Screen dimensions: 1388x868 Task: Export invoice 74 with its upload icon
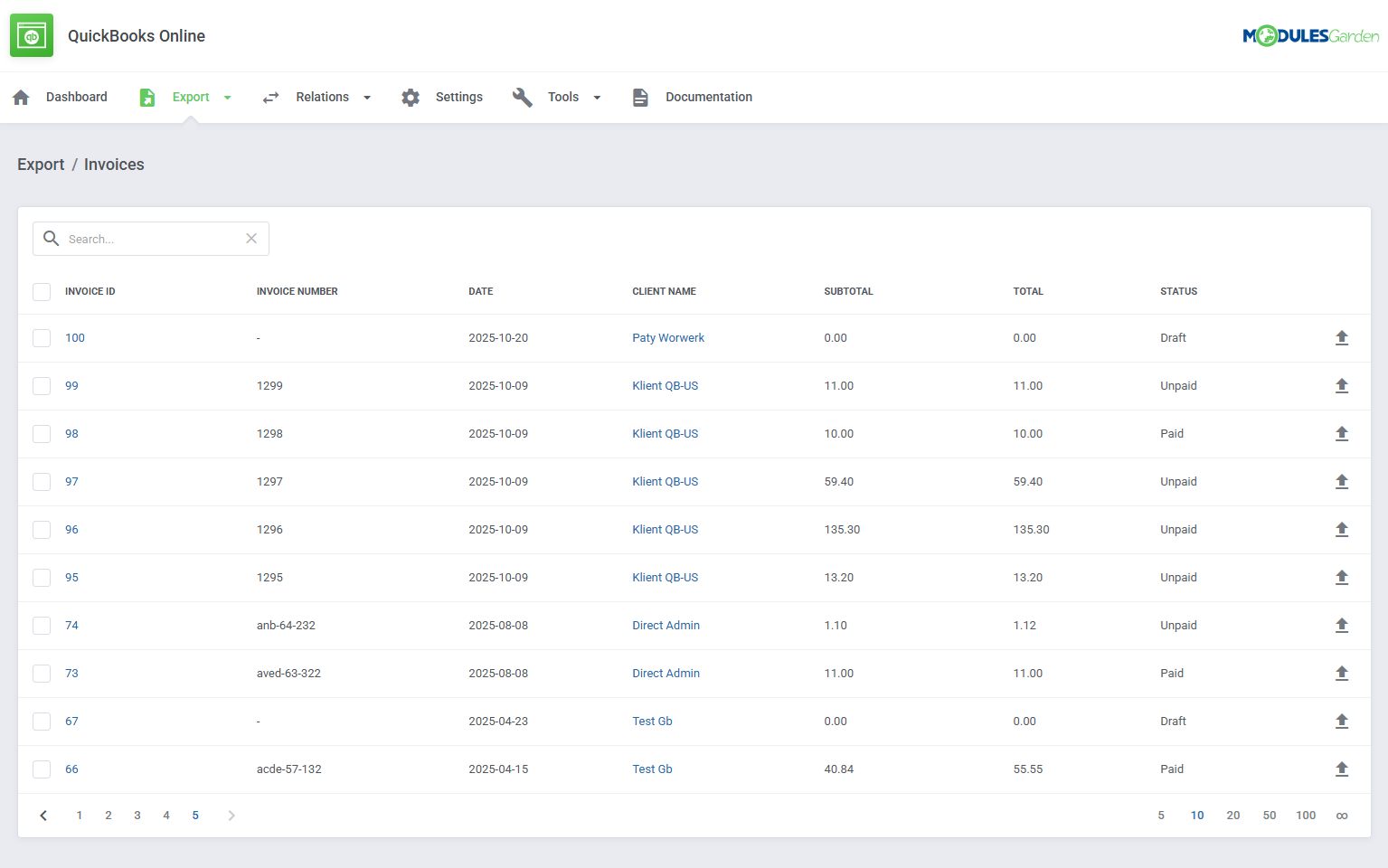(x=1342, y=626)
